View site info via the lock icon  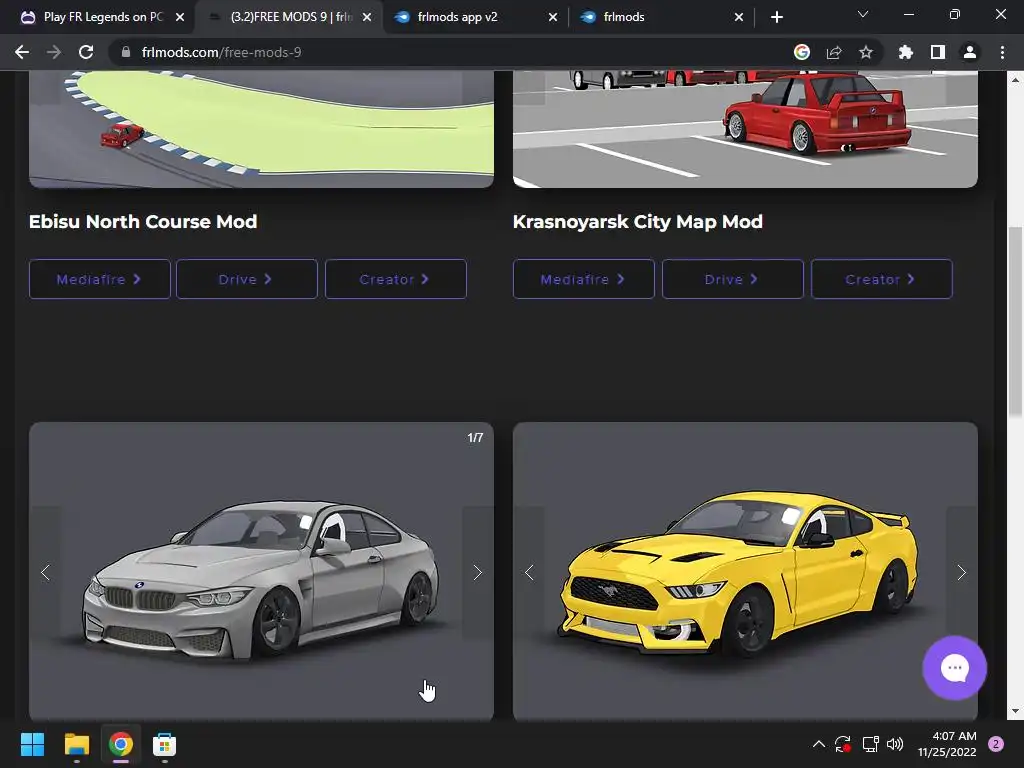(x=126, y=52)
